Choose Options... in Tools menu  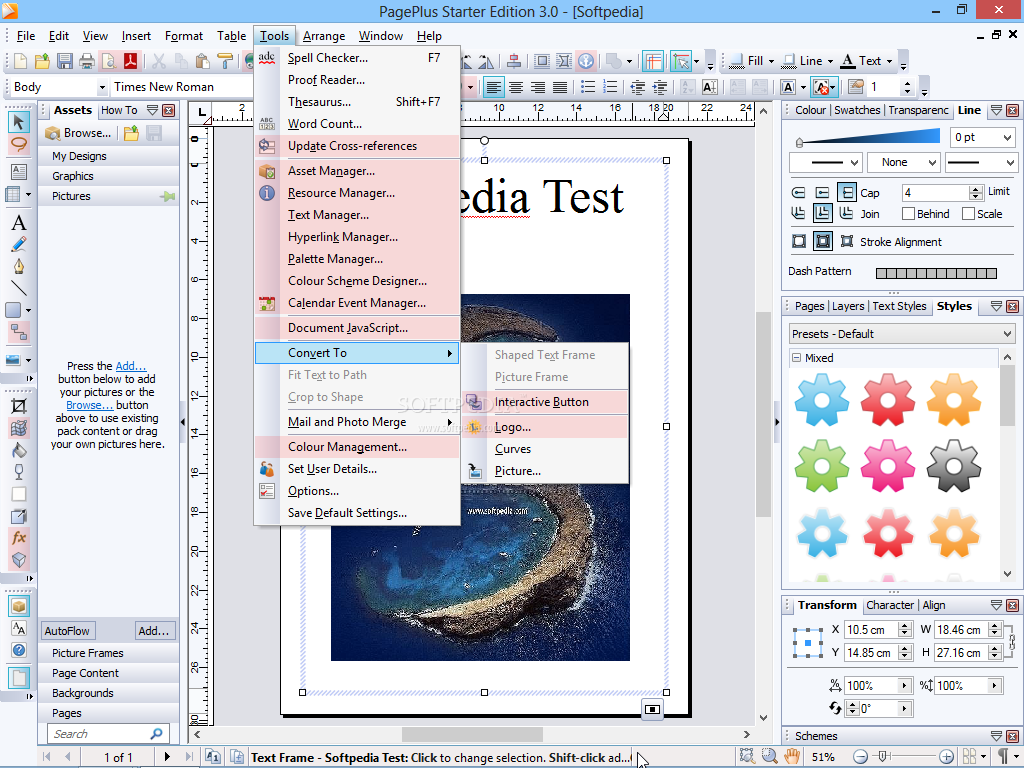tap(357, 491)
